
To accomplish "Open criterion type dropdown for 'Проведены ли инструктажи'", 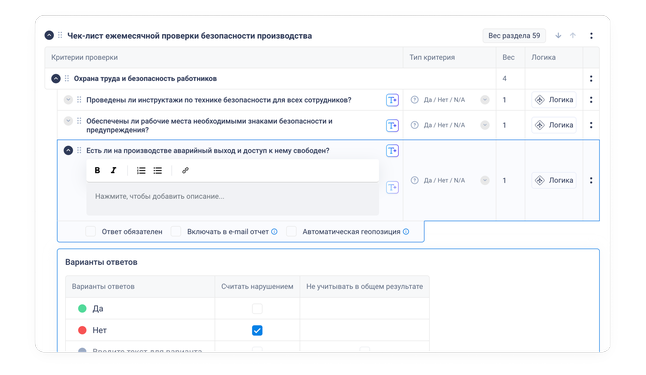I will [x=485, y=100].
